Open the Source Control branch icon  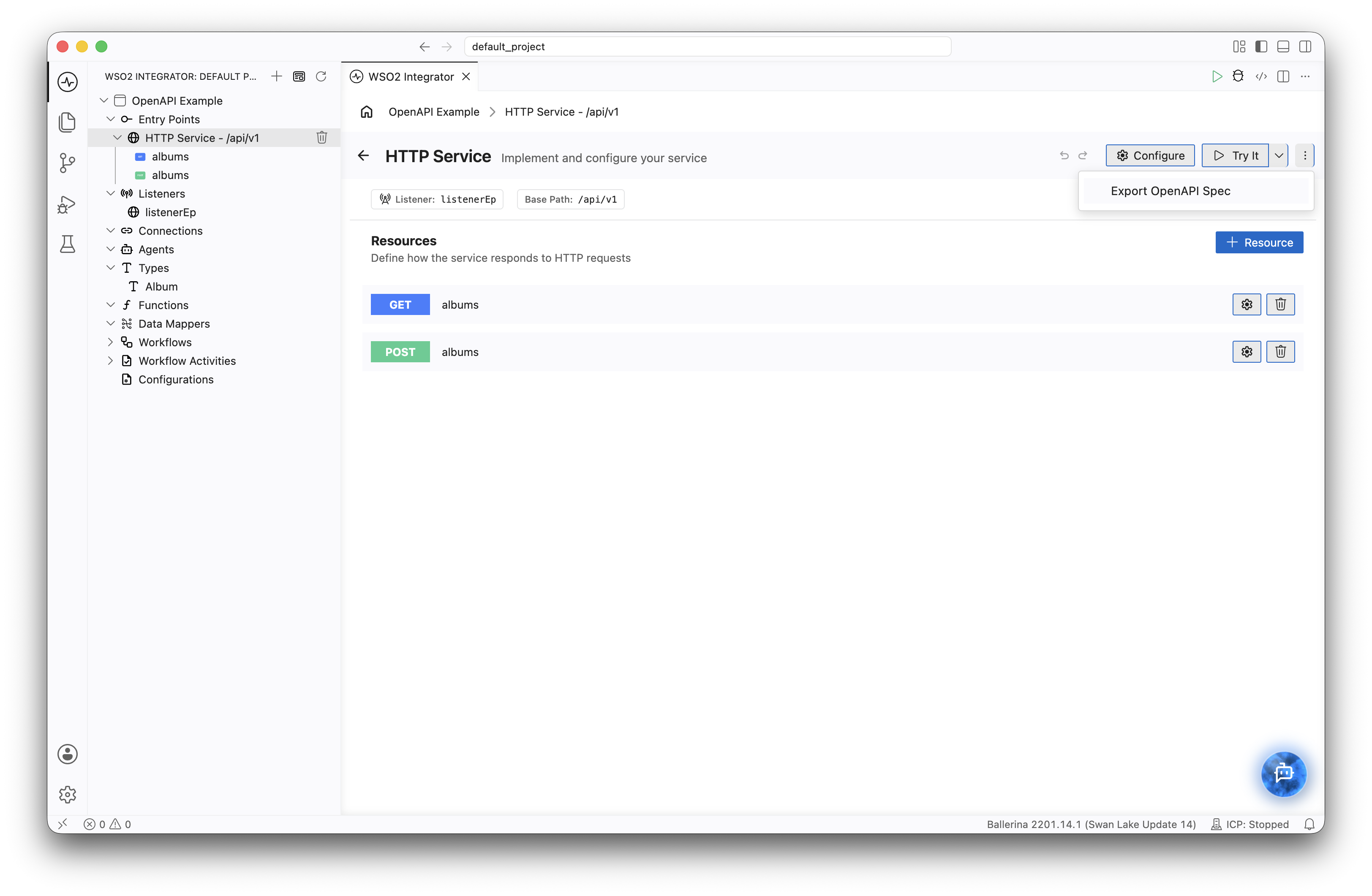(x=68, y=163)
